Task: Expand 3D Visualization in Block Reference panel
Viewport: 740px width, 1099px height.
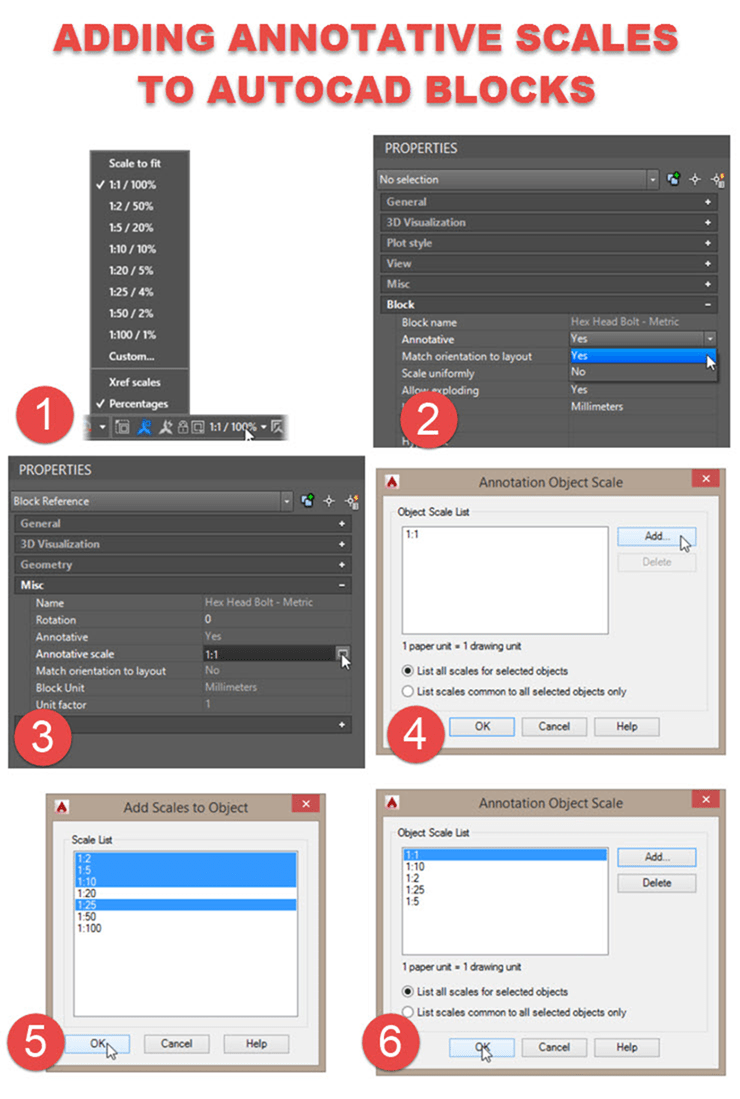Action: click(342, 544)
